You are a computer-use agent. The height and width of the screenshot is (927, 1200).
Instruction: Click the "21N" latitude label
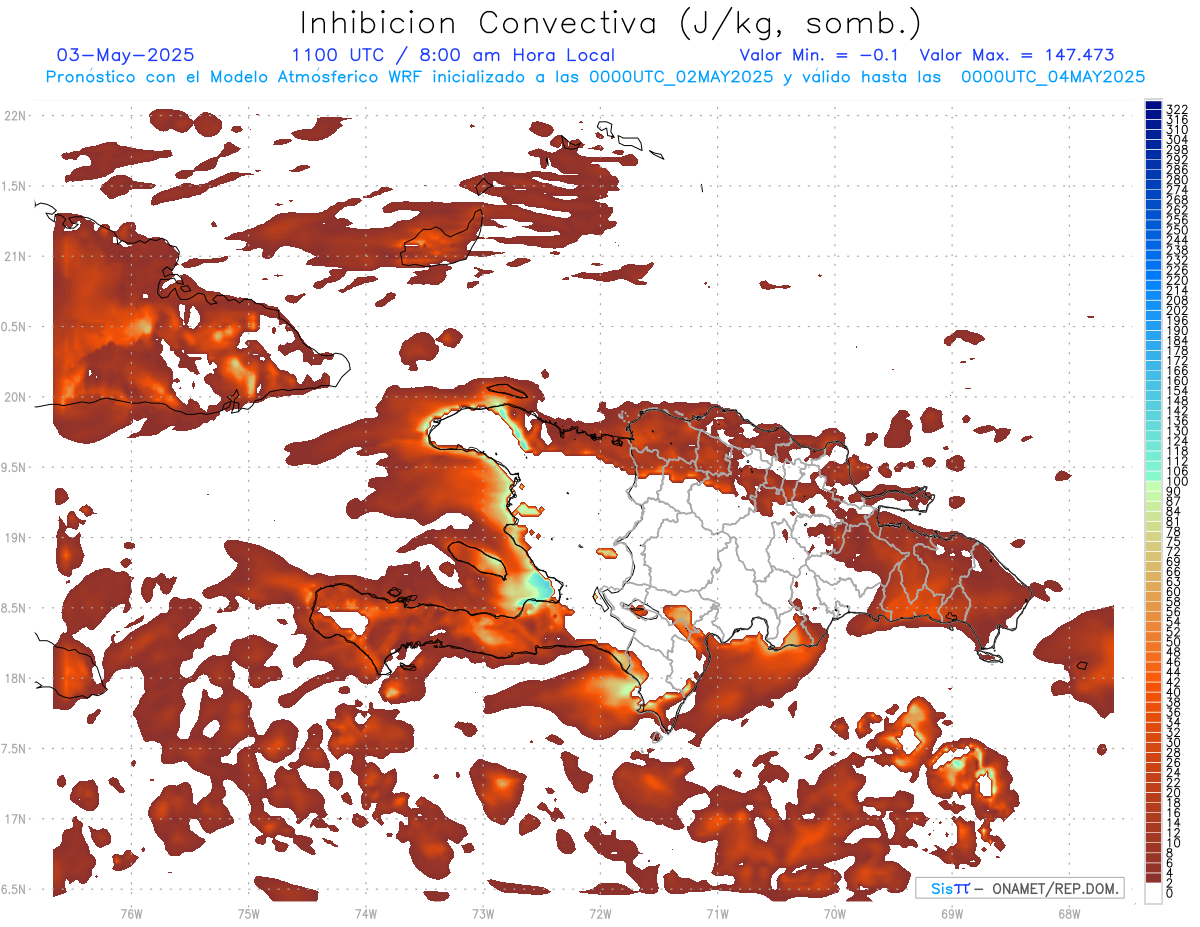coord(17,256)
